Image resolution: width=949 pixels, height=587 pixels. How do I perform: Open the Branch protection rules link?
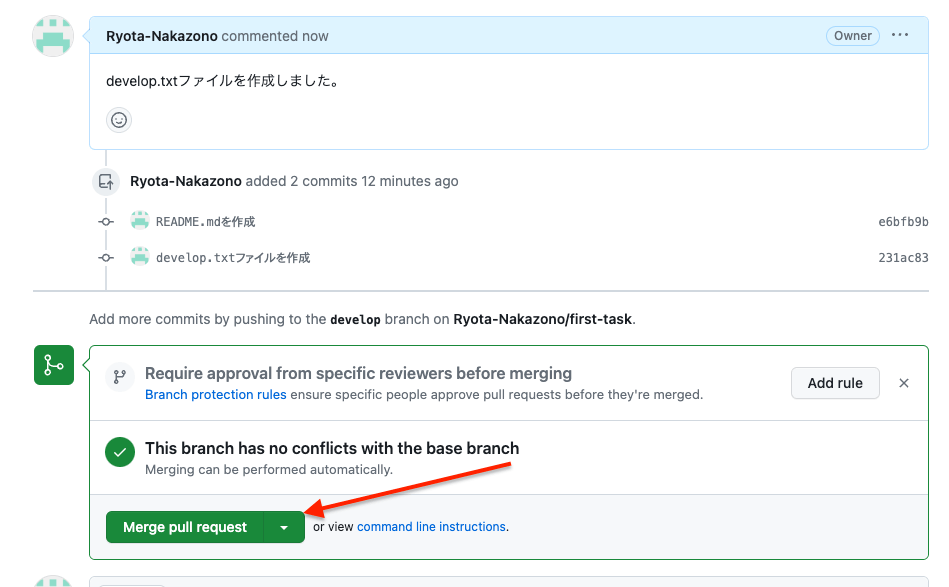pos(215,395)
